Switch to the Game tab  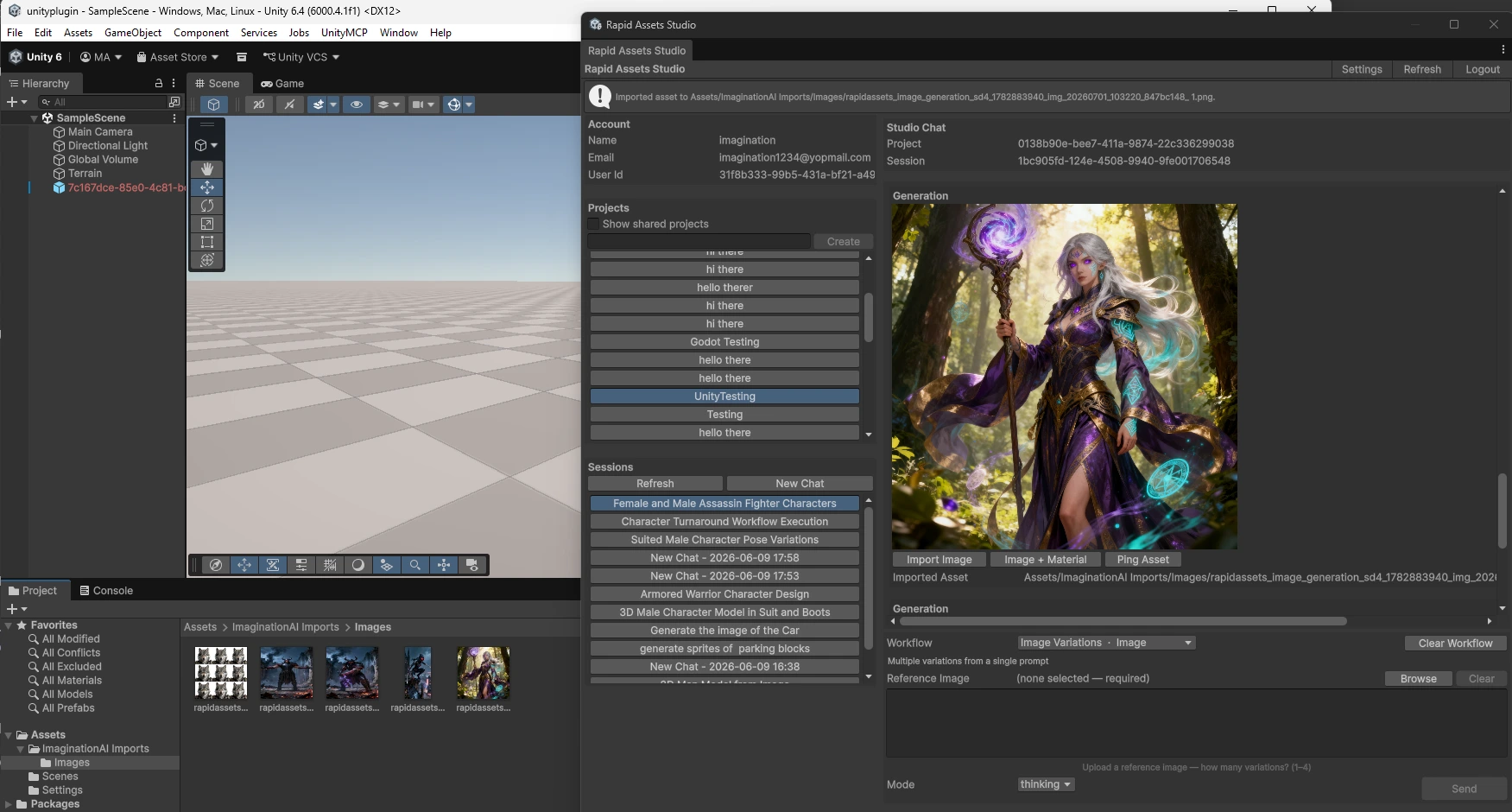pos(282,84)
